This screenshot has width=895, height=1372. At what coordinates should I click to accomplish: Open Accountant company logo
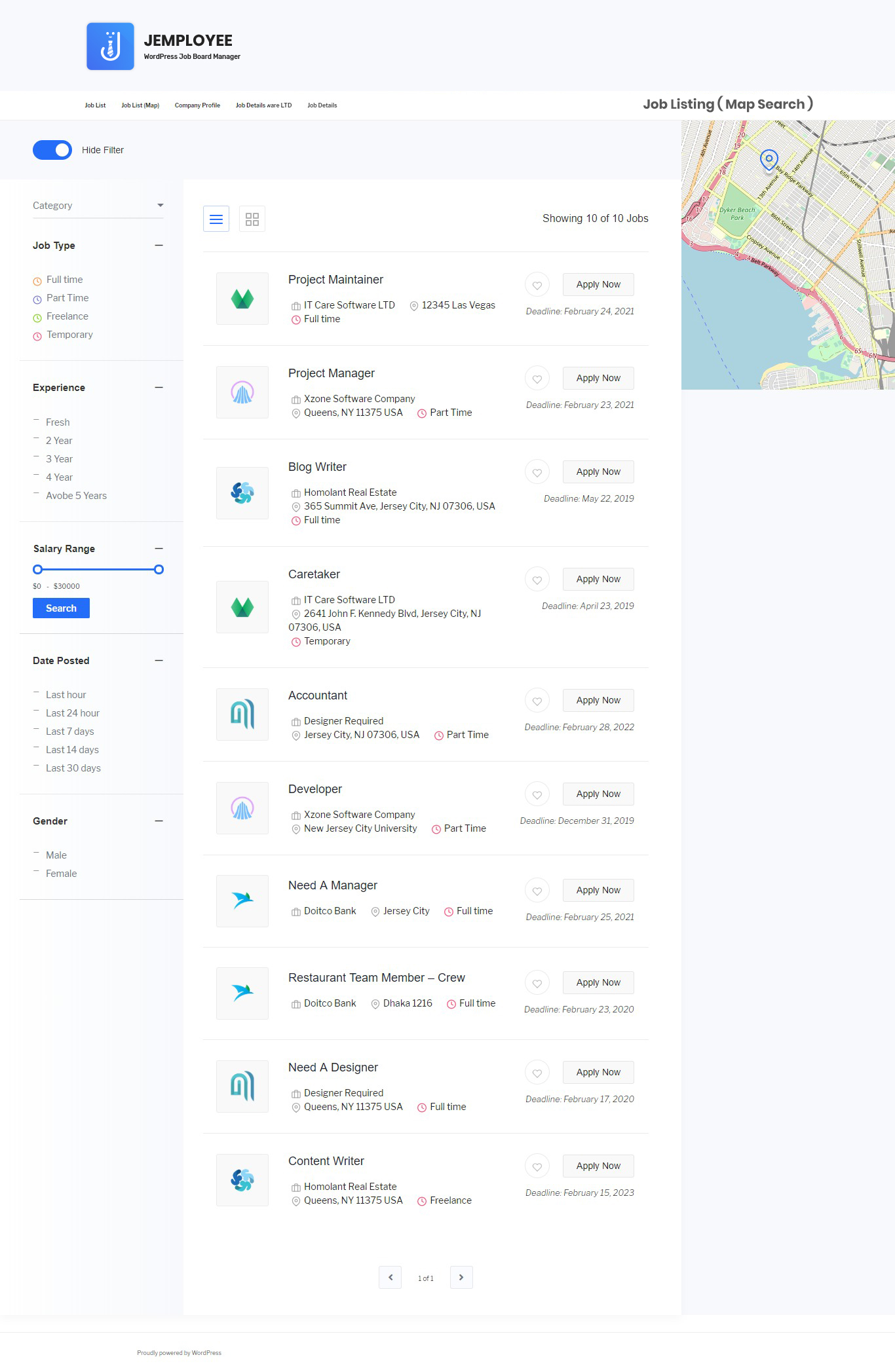pyautogui.click(x=242, y=714)
